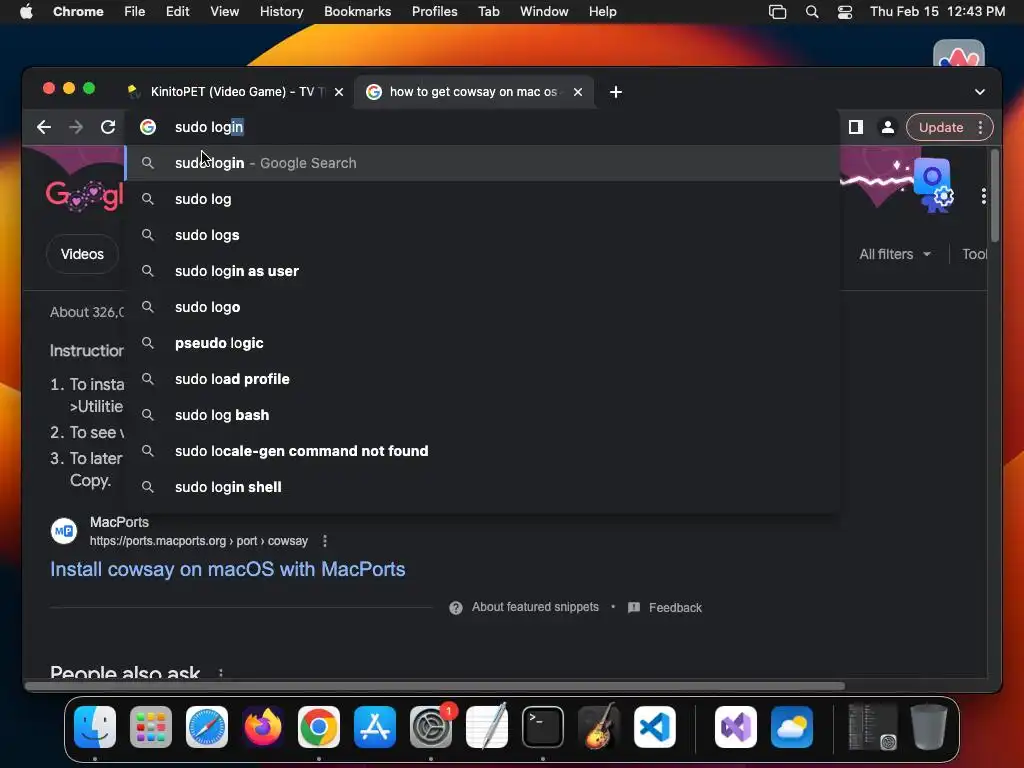This screenshot has width=1024, height=768.
Task: Select 'sudo log bash' suggestion
Action: click(x=482, y=415)
